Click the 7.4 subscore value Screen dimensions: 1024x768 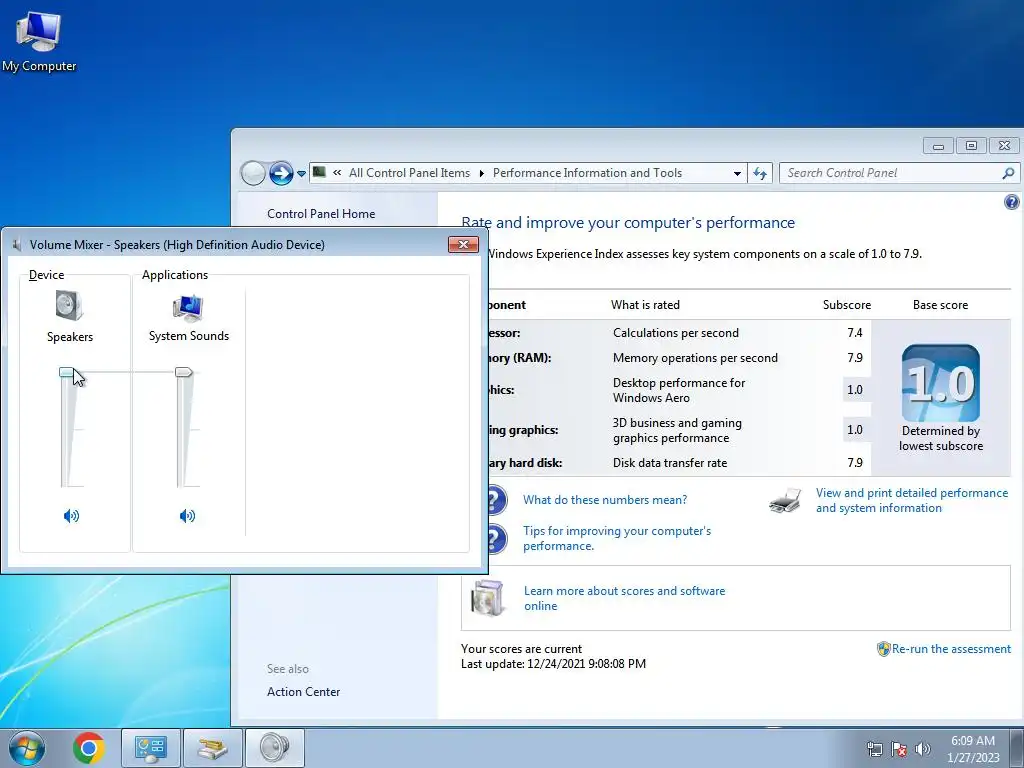pos(854,332)
